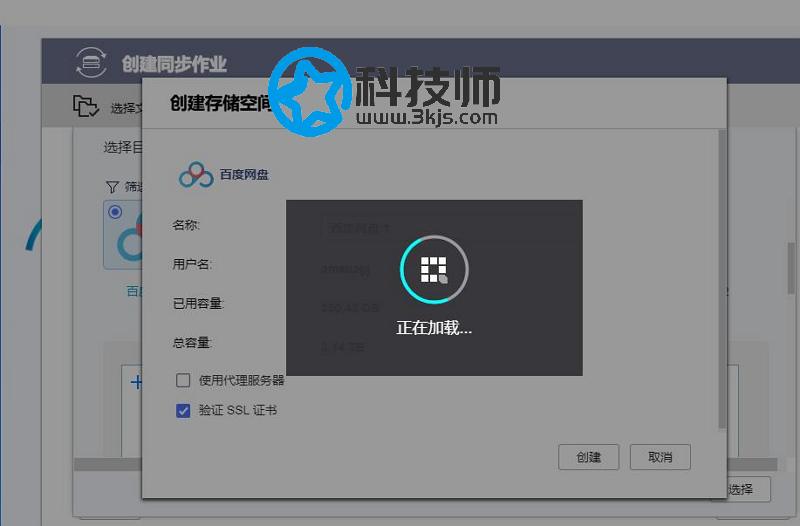Uncheck the 验证 SSL 证书 checkbox
The height and width of the screenshot is (526, 800).
pyautogui.click(x=183, y=410)
